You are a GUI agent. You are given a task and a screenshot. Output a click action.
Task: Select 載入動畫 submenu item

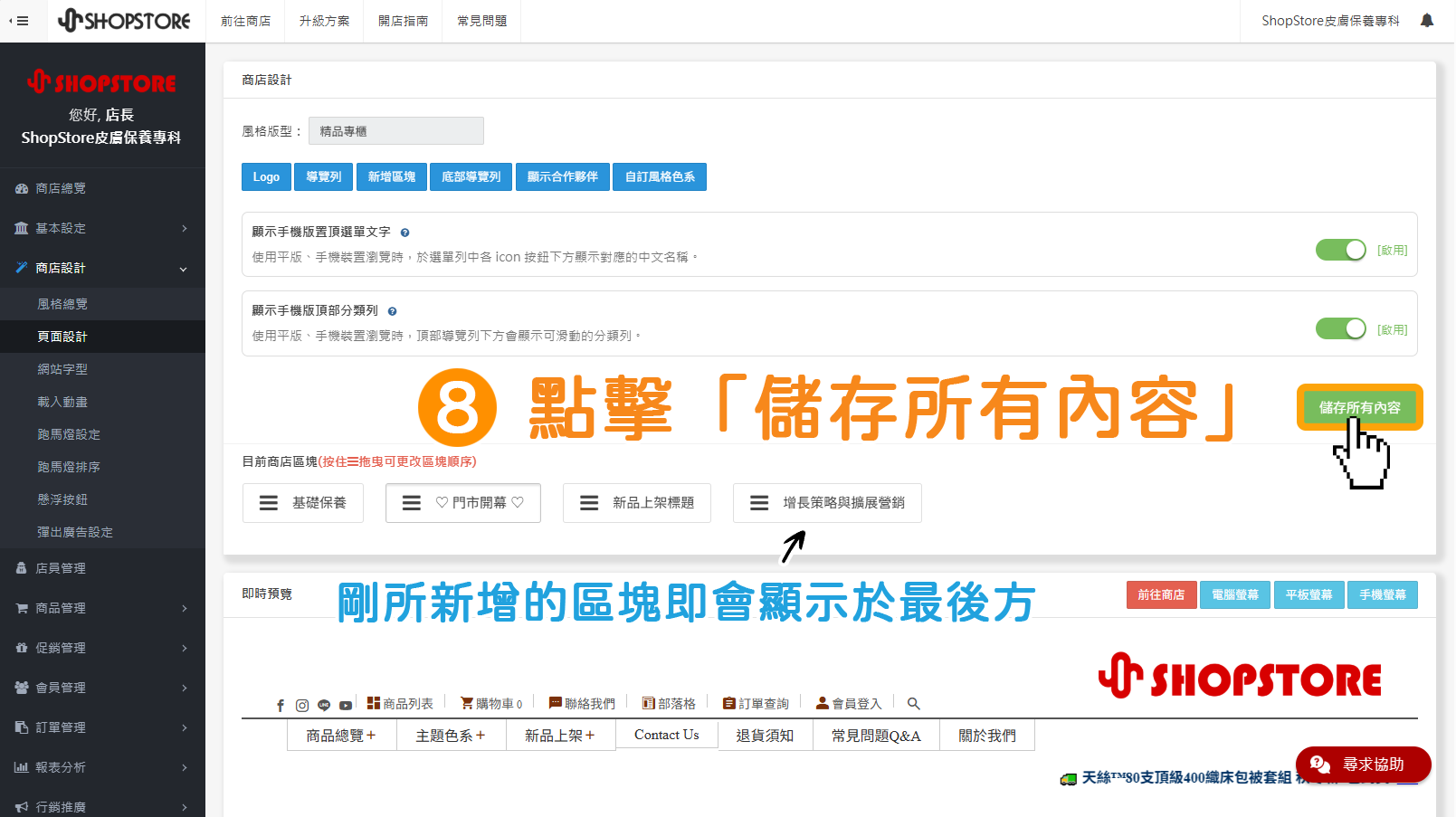(102, 402)
